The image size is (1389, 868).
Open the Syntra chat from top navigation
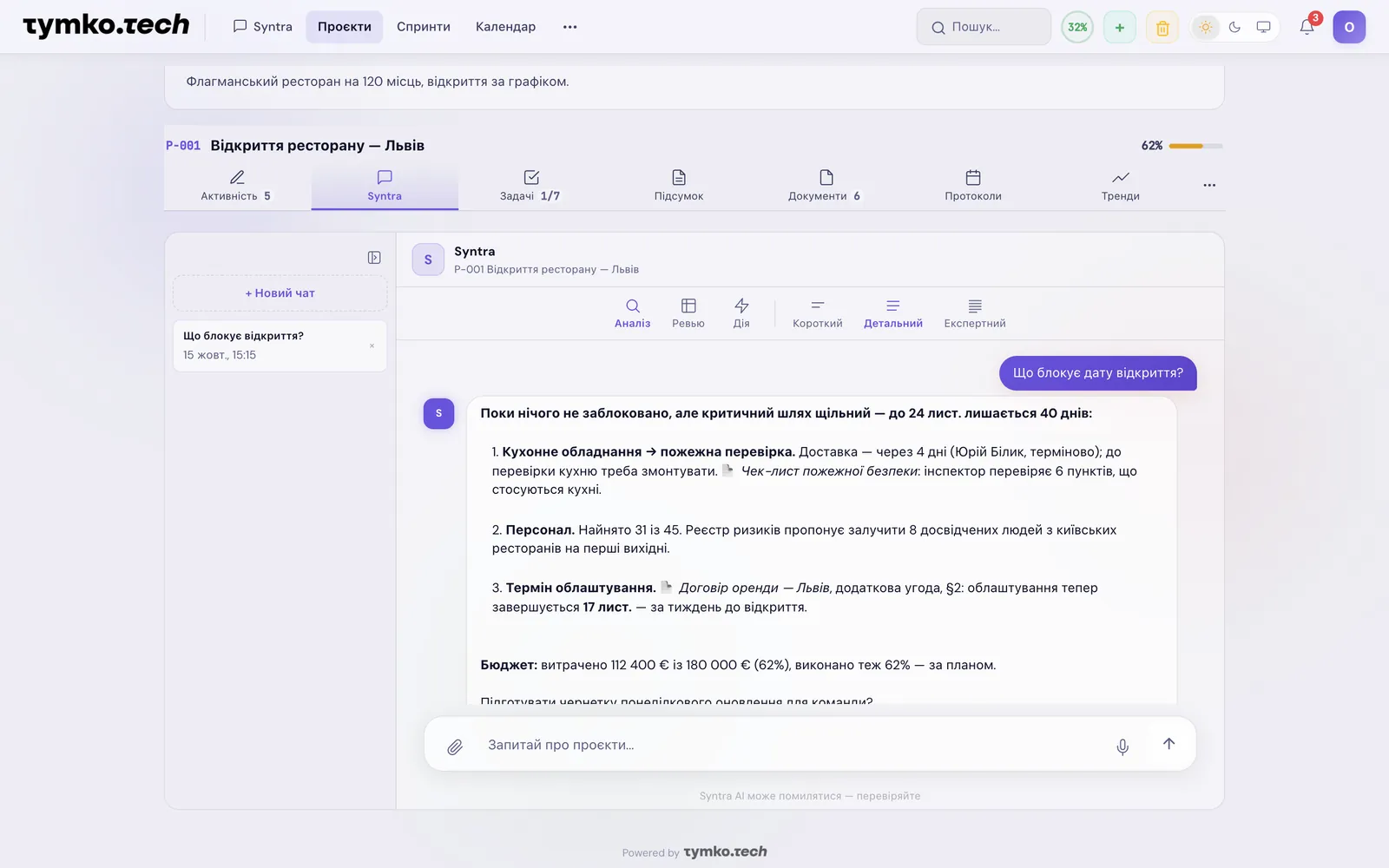[x=263, y=27]
